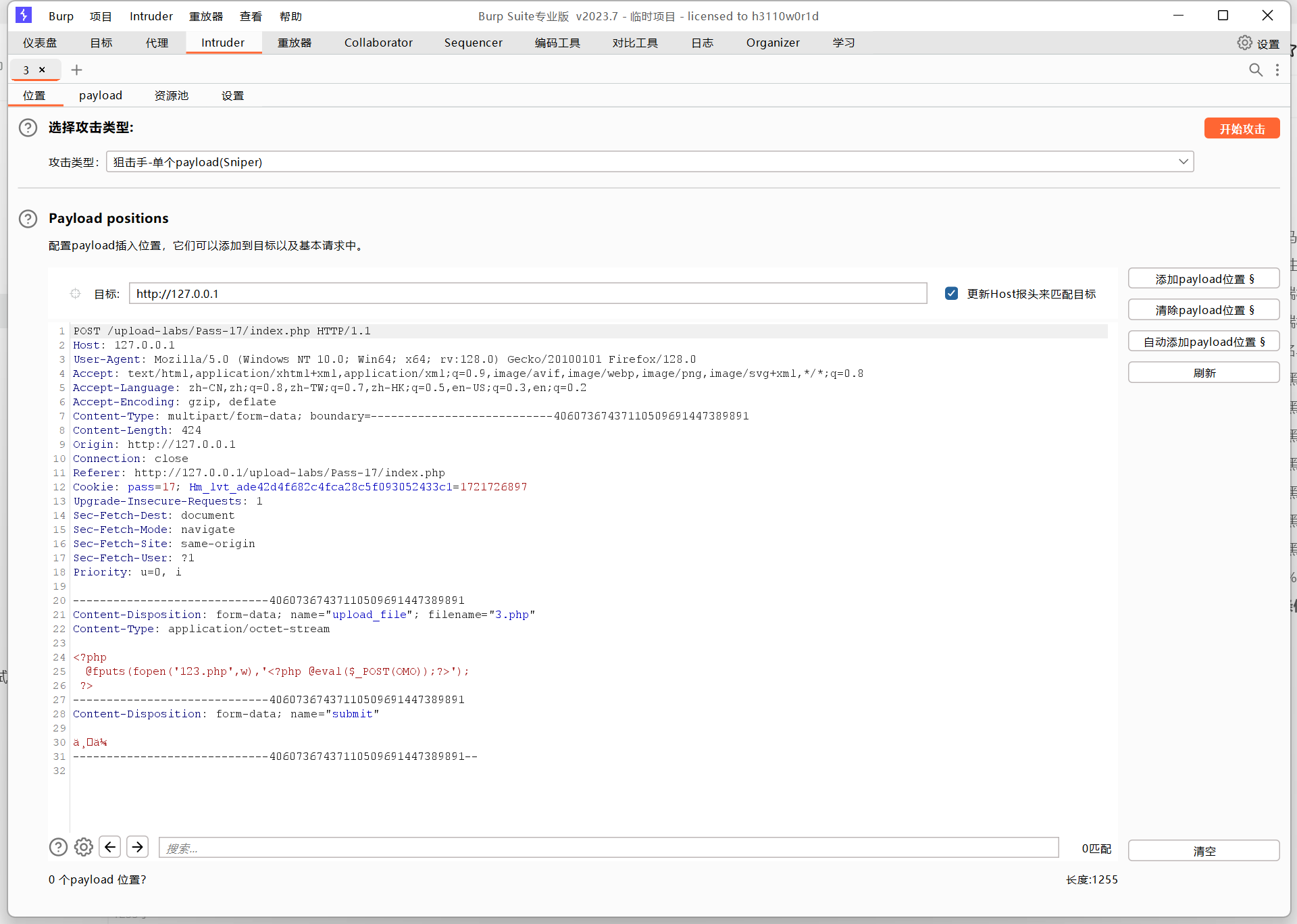Open search settings gear below the editor
1297x924 pixels.
84,847
